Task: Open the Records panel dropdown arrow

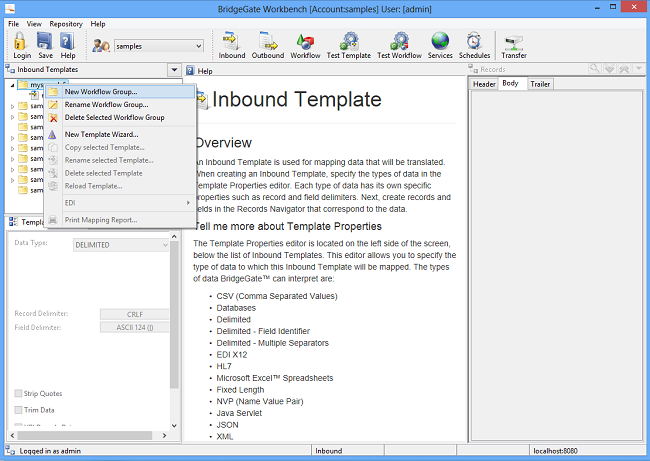Action: pyautogui.click(x=639, y=68)
